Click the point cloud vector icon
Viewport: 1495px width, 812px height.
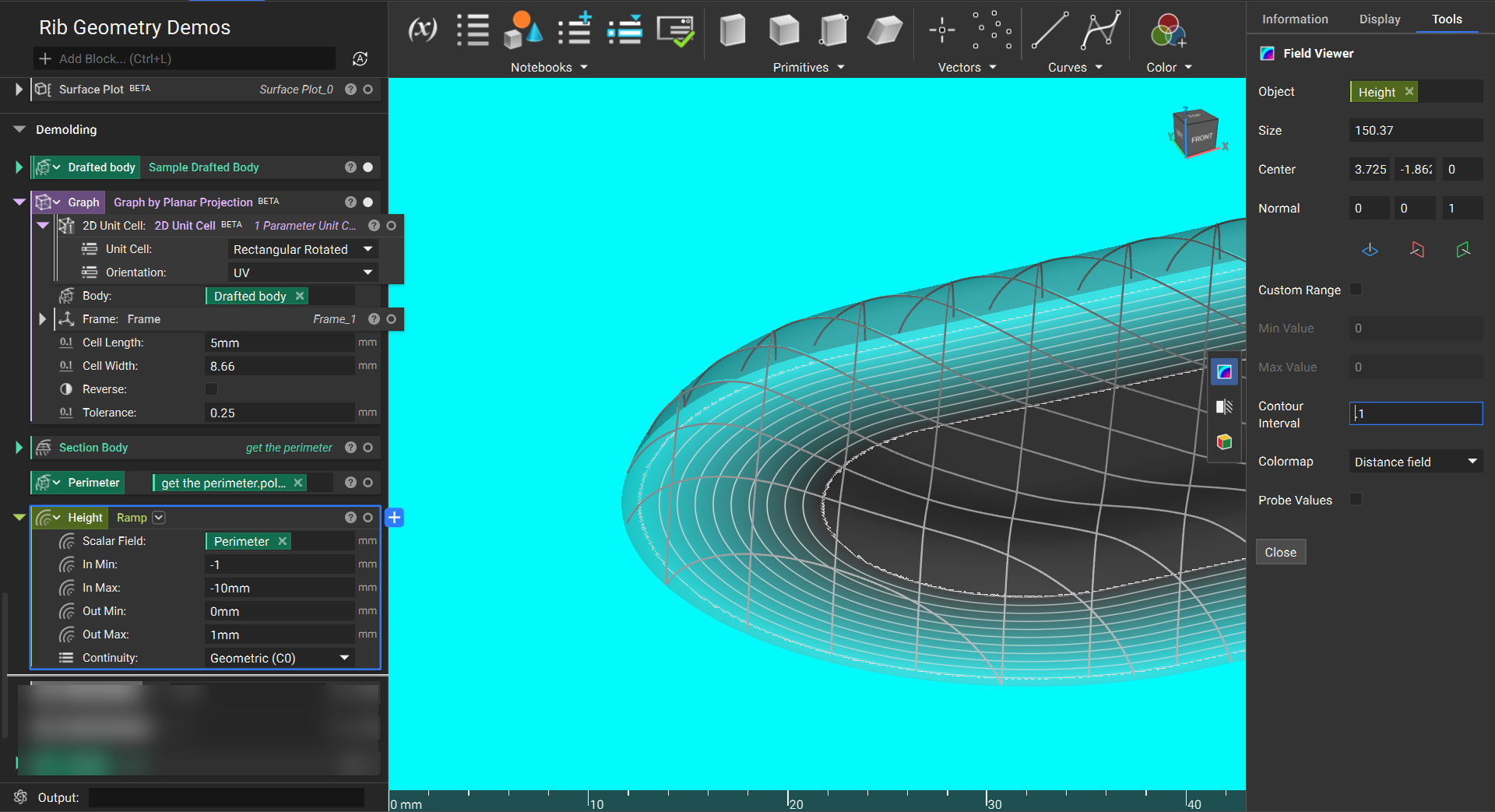992,30
